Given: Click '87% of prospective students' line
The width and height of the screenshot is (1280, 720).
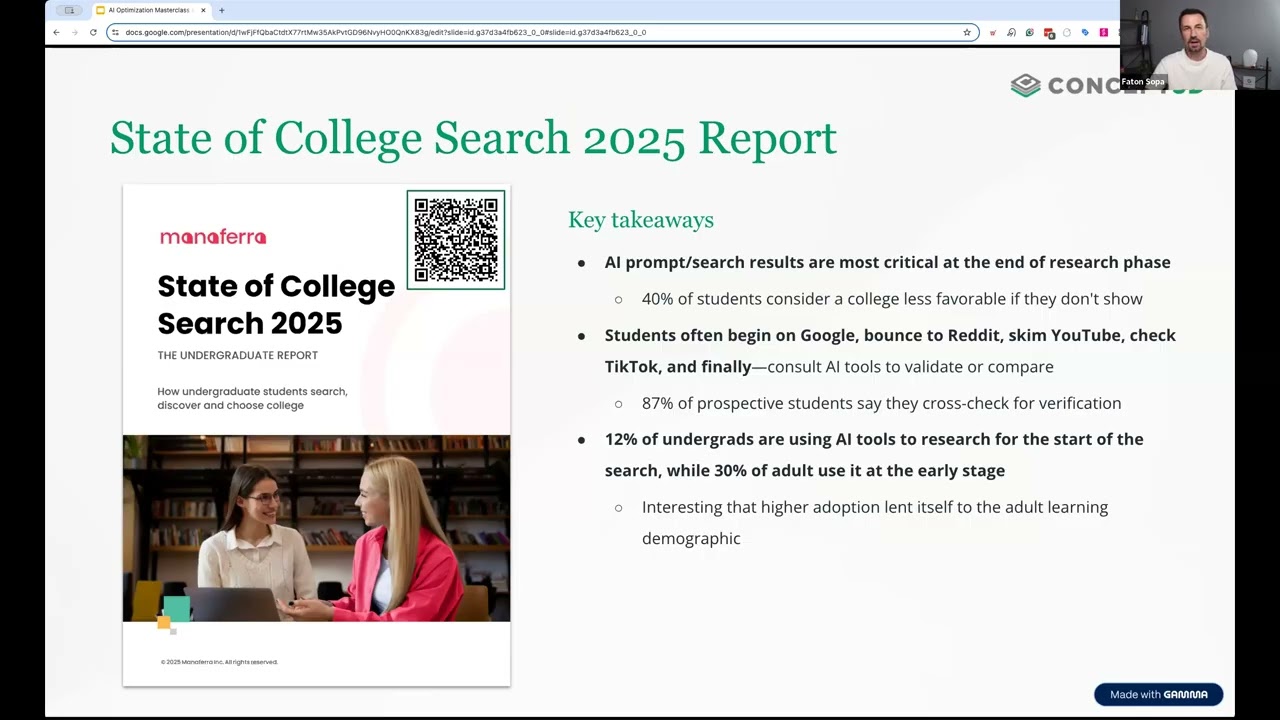Looking at the screenshot, I should click(x=881, y=403).
